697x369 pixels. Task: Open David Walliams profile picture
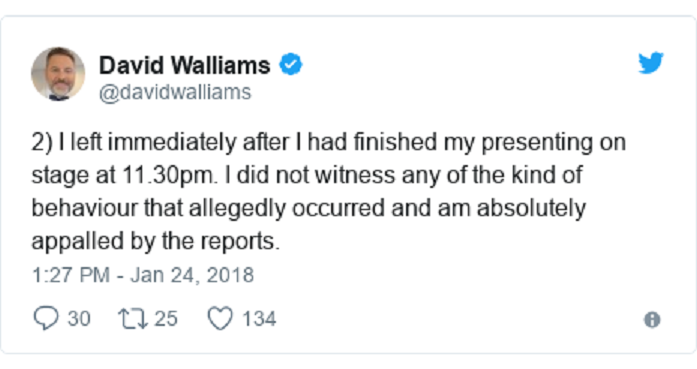point(58,74)
